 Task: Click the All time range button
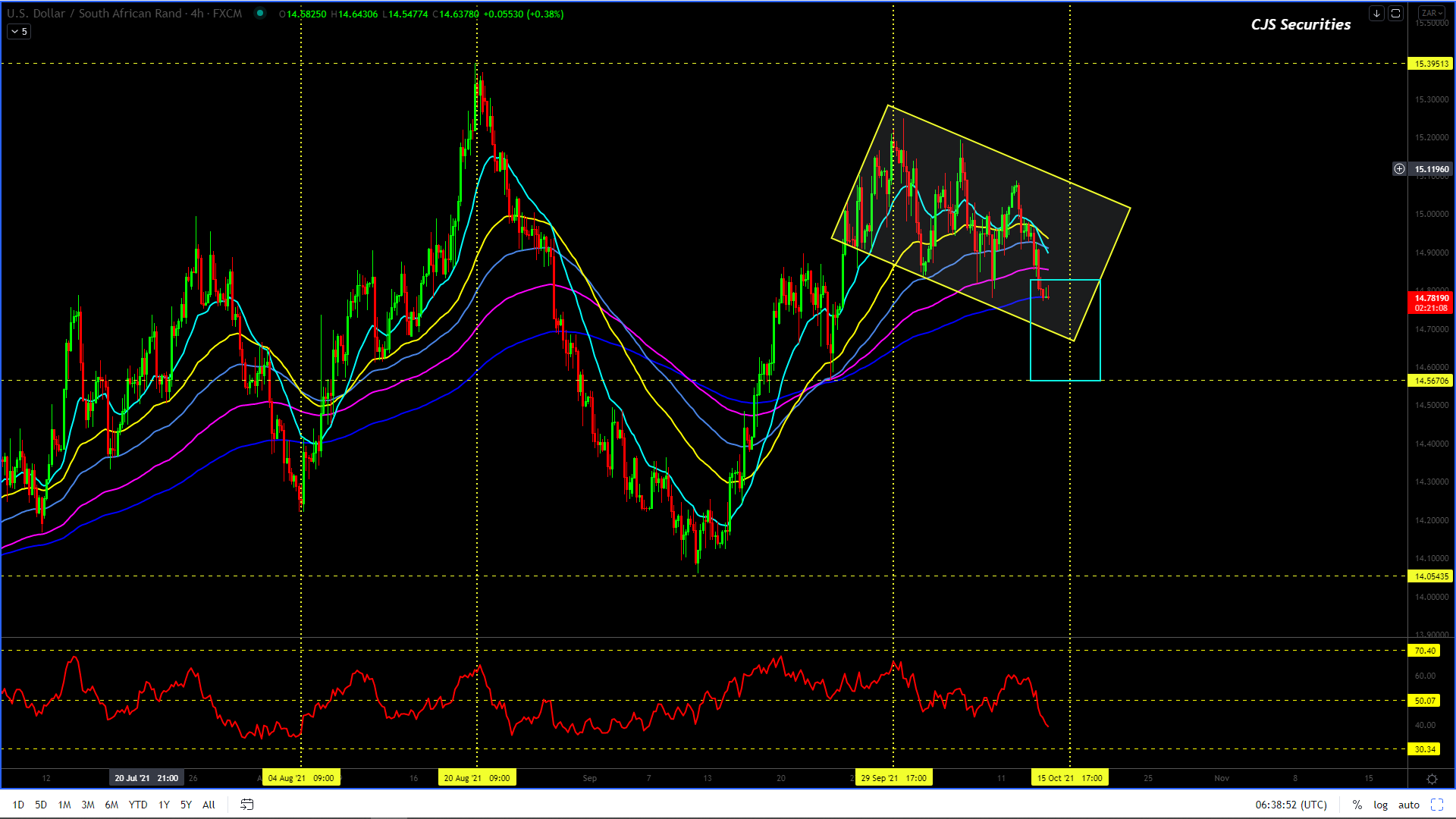[x=209, y=805]
